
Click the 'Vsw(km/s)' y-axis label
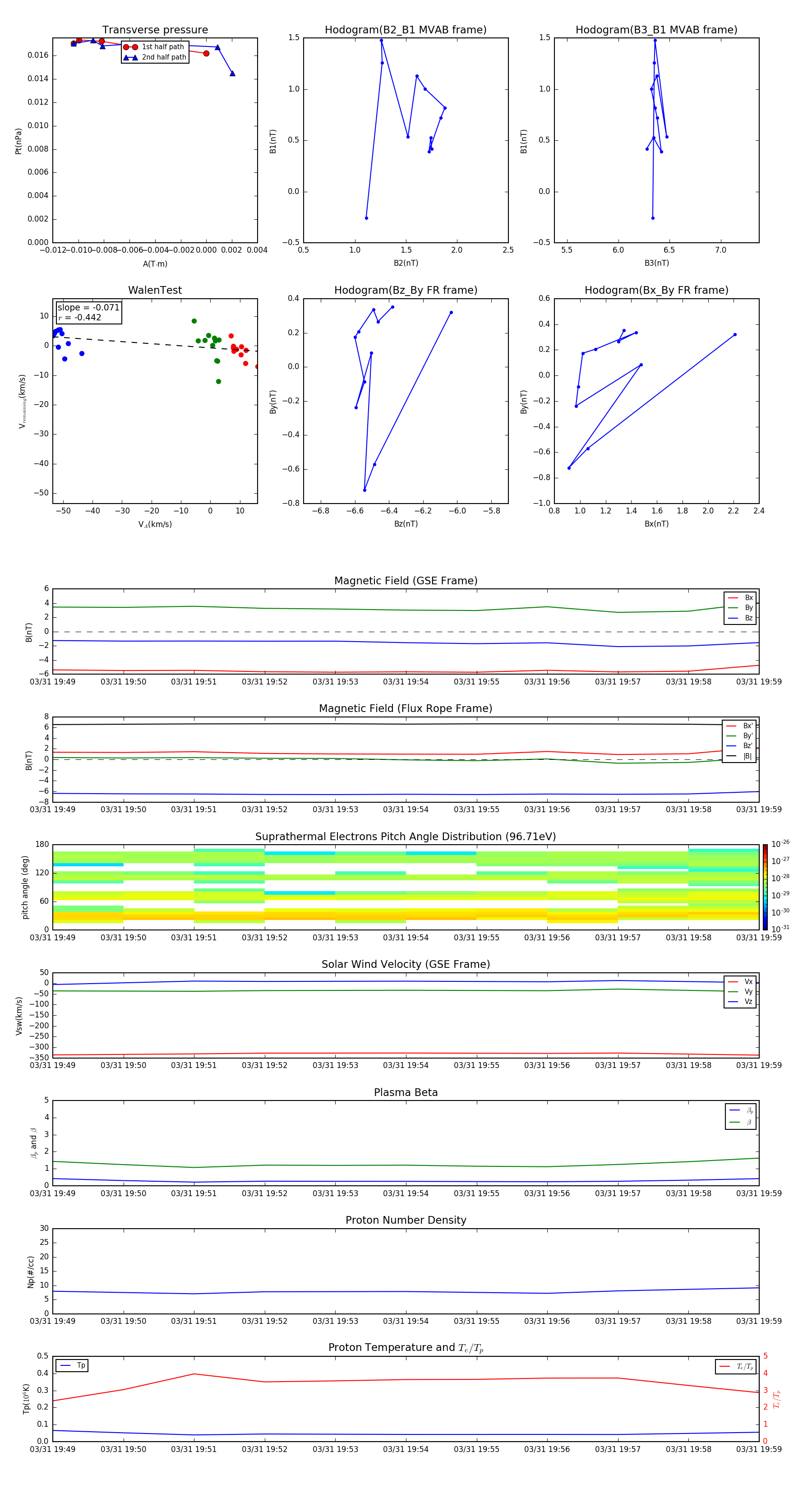pyautogui.click(x=18, y=1016)
